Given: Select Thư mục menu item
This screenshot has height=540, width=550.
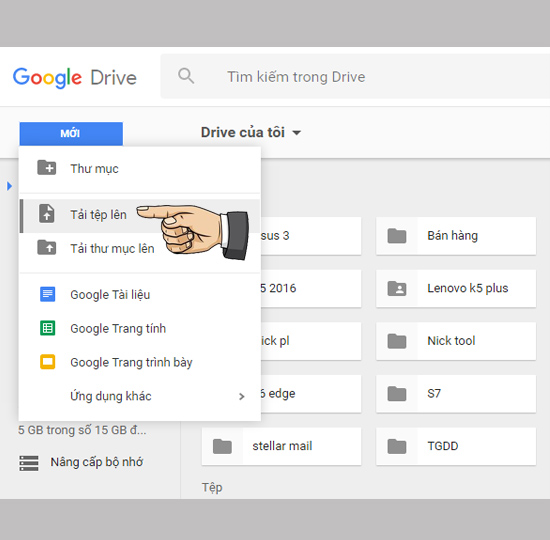Looking at the screenshot, I should 140,168.
